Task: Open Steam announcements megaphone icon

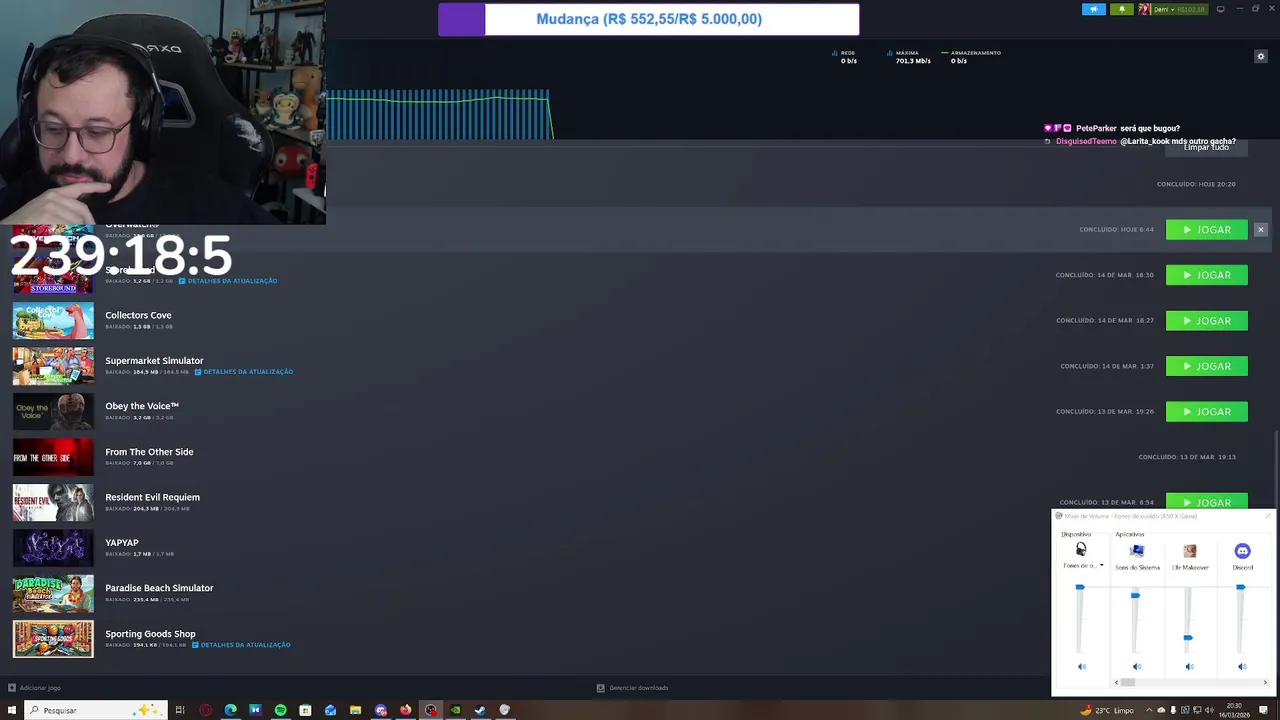Action: click(1094, 9)
